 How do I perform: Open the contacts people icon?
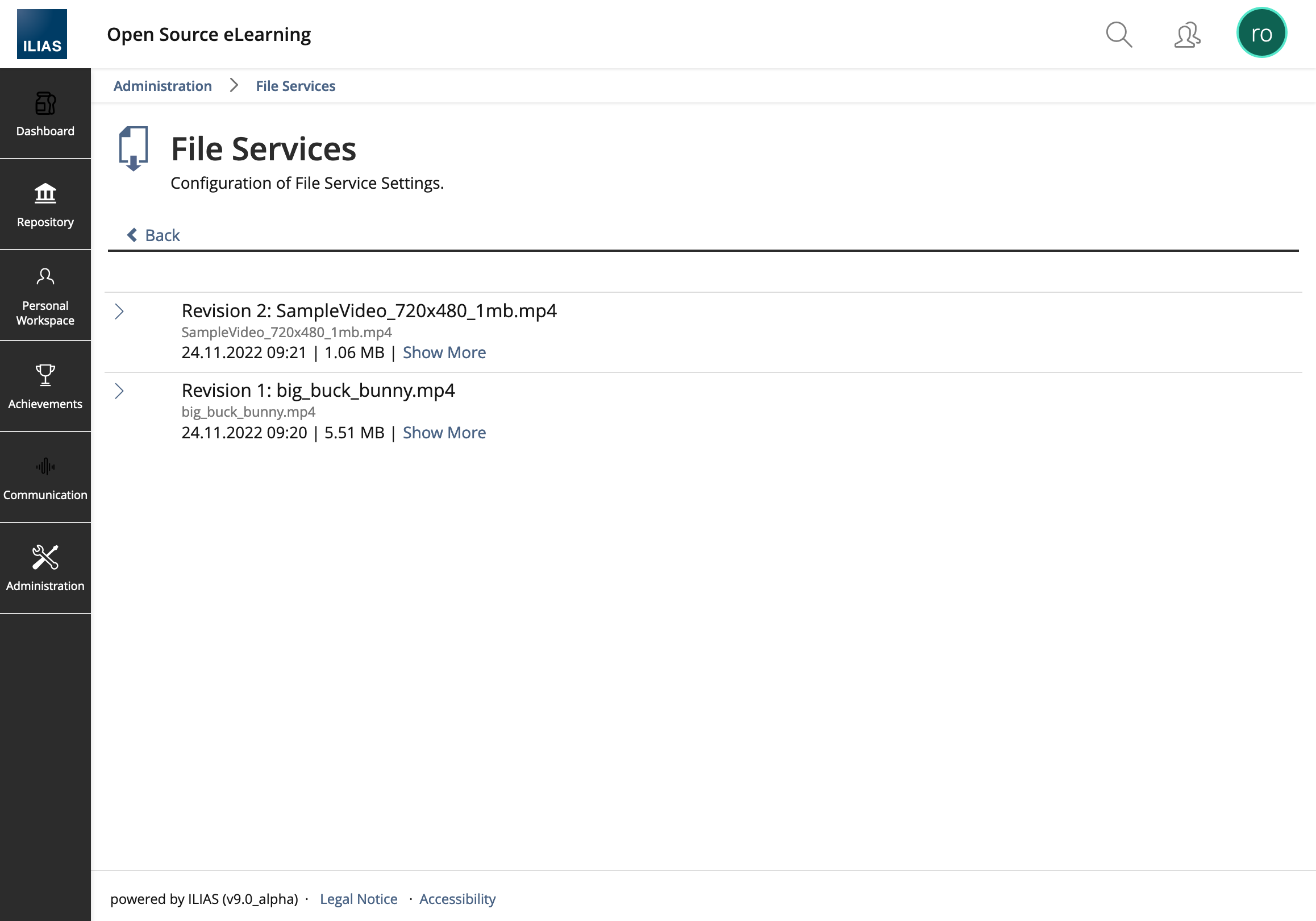(x=1187, y=35)
